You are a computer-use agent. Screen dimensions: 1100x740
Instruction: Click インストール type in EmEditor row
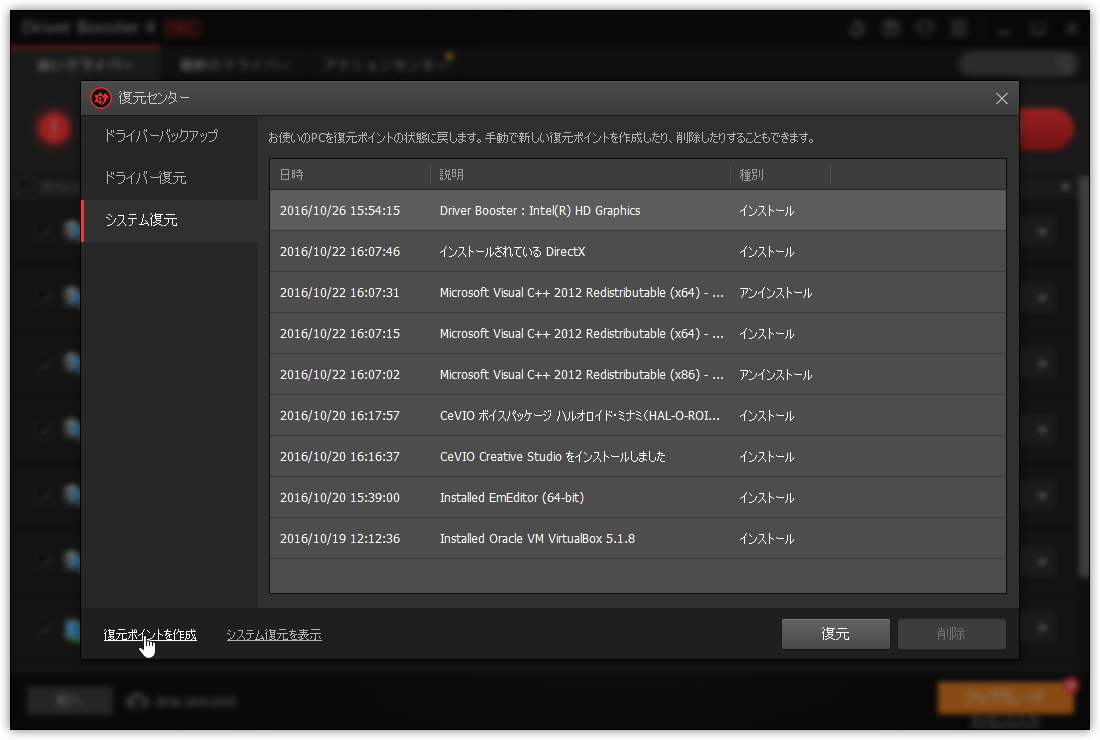(x=766, y=498)
